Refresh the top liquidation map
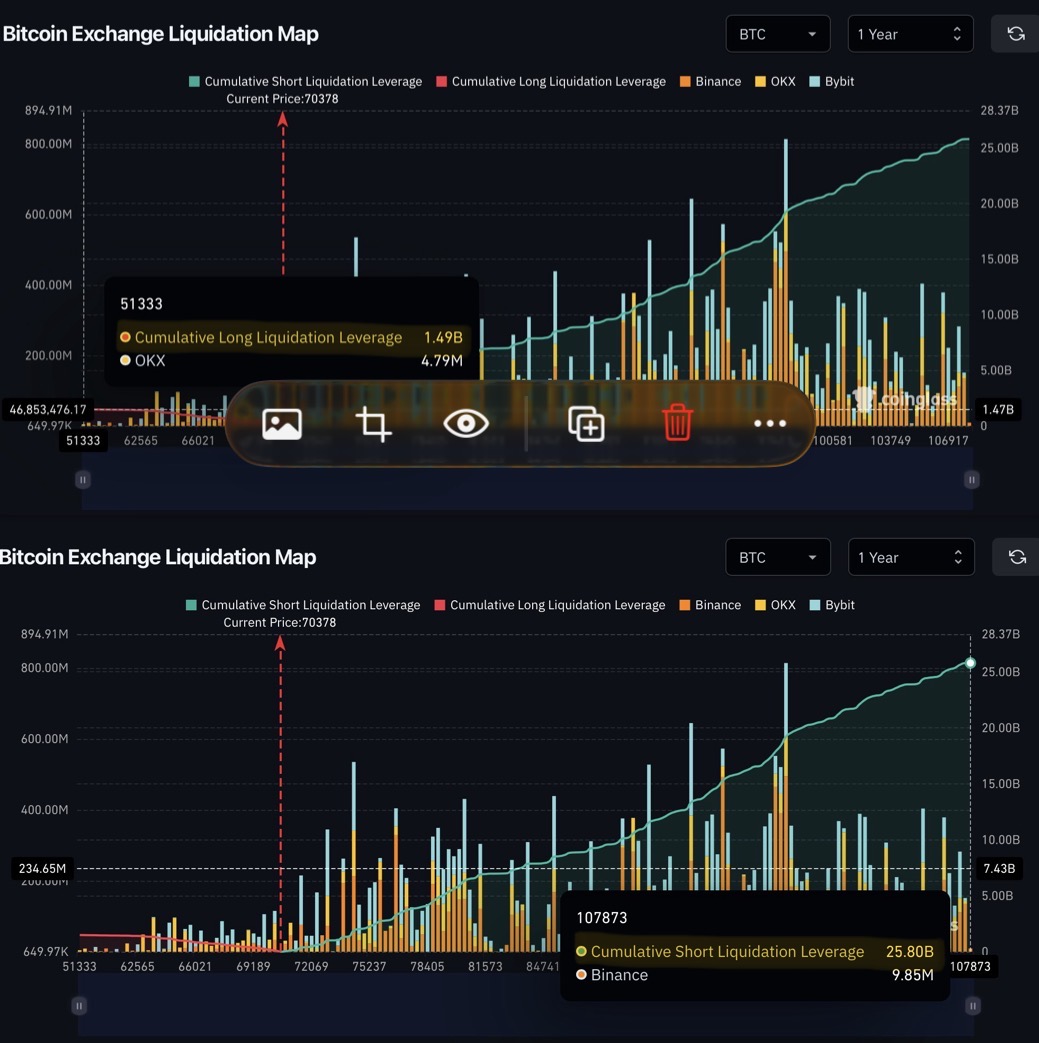 [1015, 34]
